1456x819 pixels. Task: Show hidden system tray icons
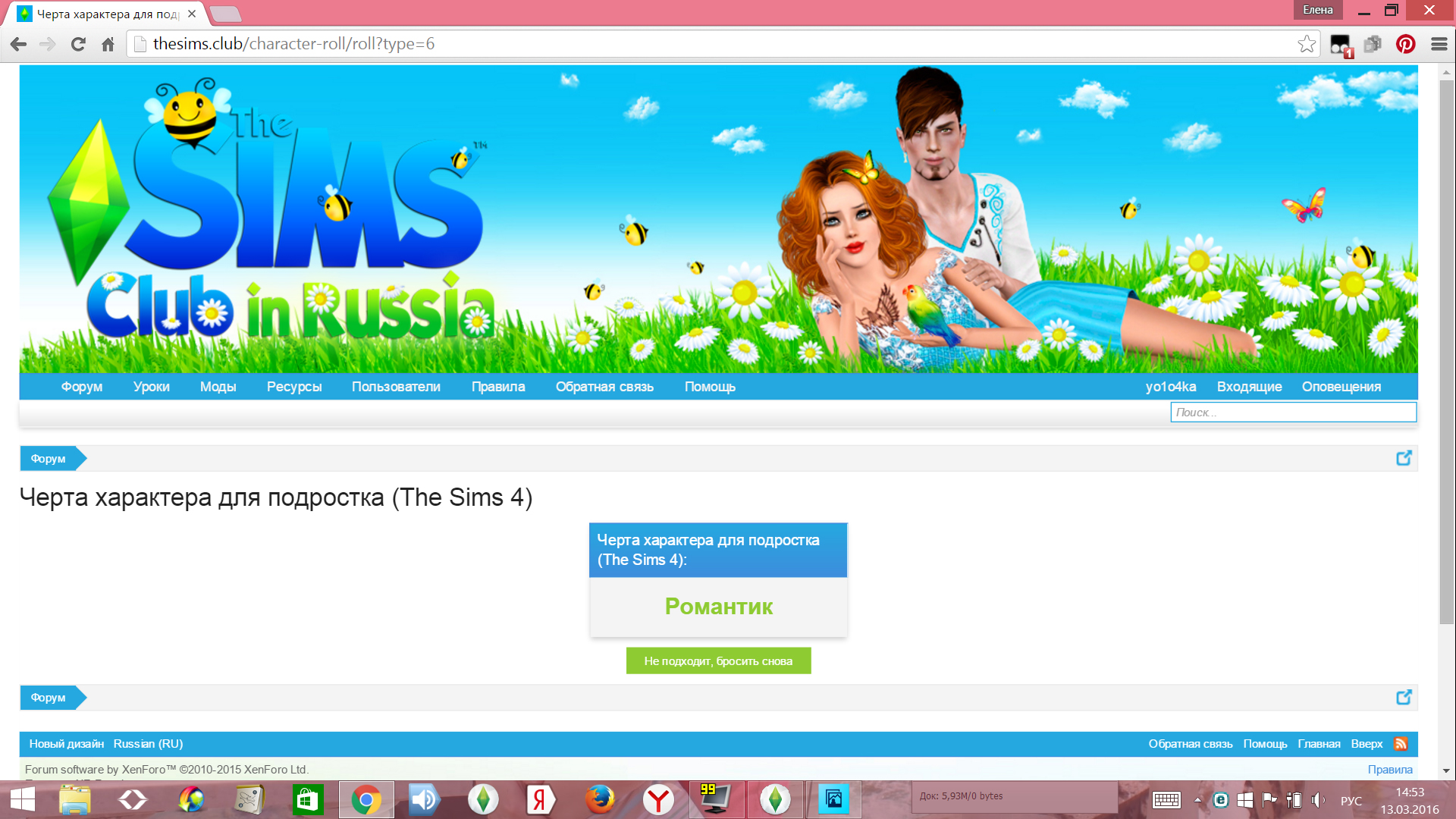[x=1197, y=800]
